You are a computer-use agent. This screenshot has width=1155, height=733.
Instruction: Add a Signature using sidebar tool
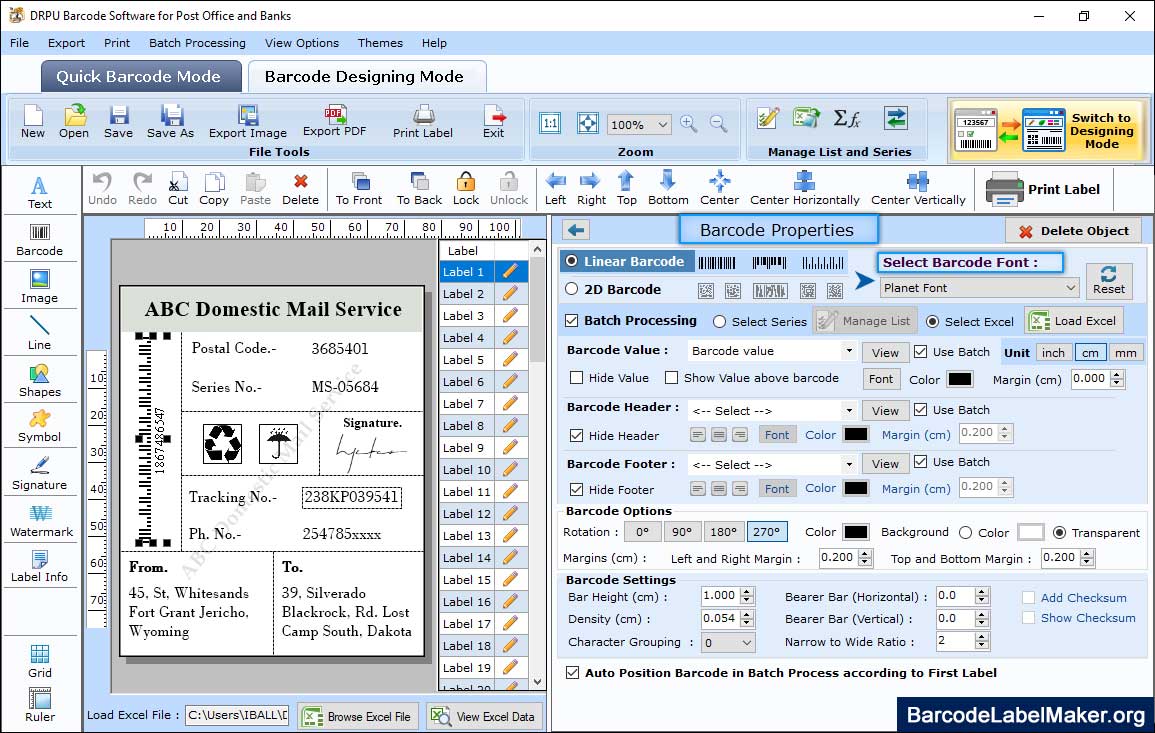click(x=40, y=474)
